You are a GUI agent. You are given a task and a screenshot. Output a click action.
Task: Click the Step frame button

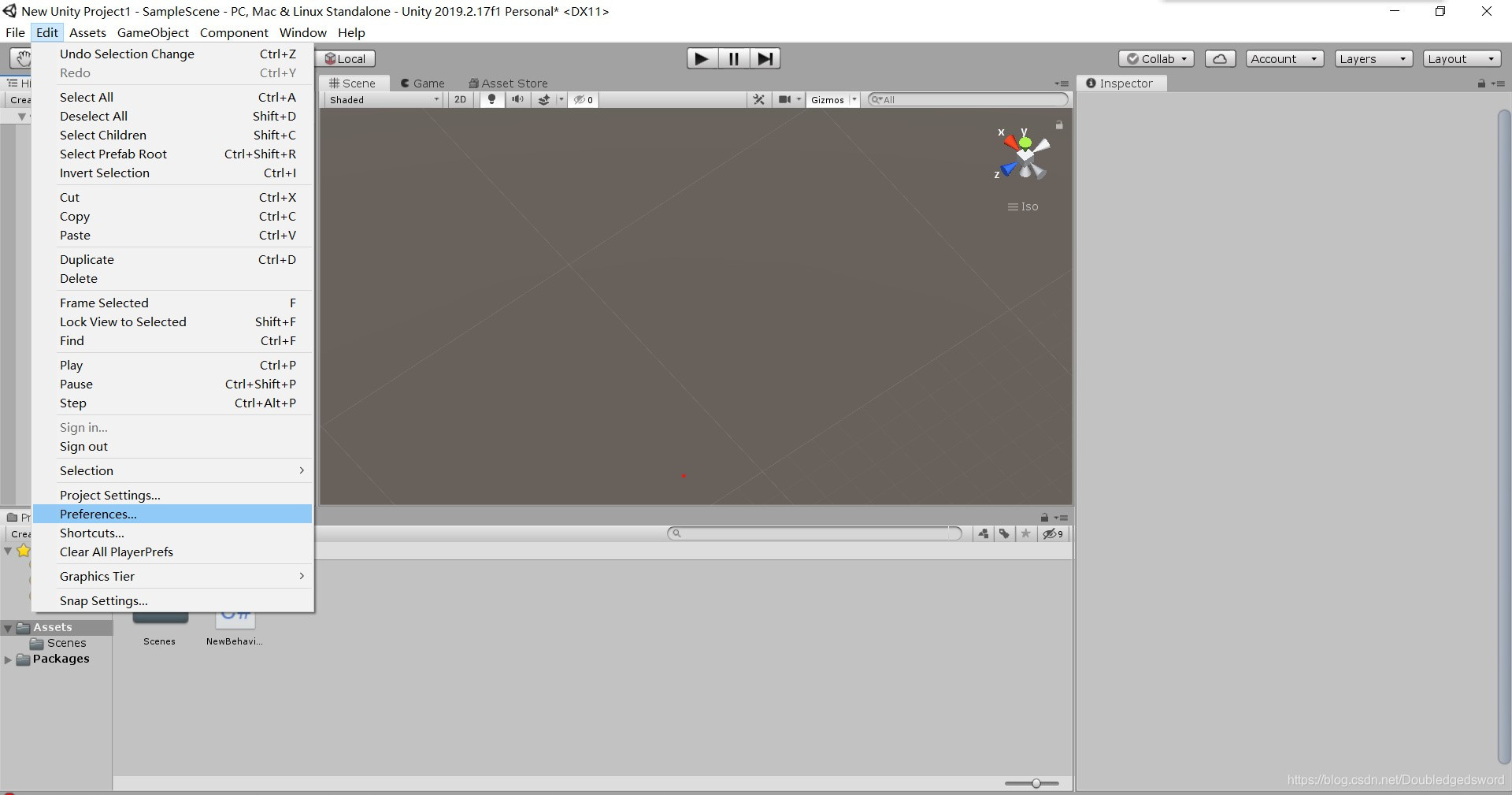point(765,58)
